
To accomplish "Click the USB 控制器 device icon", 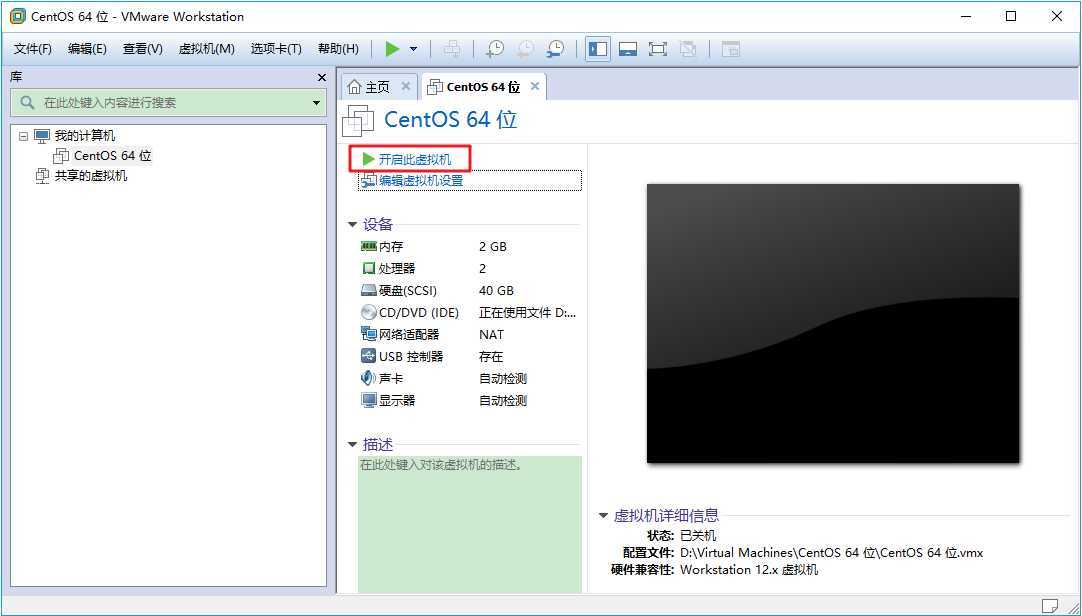I will point(369,357).
